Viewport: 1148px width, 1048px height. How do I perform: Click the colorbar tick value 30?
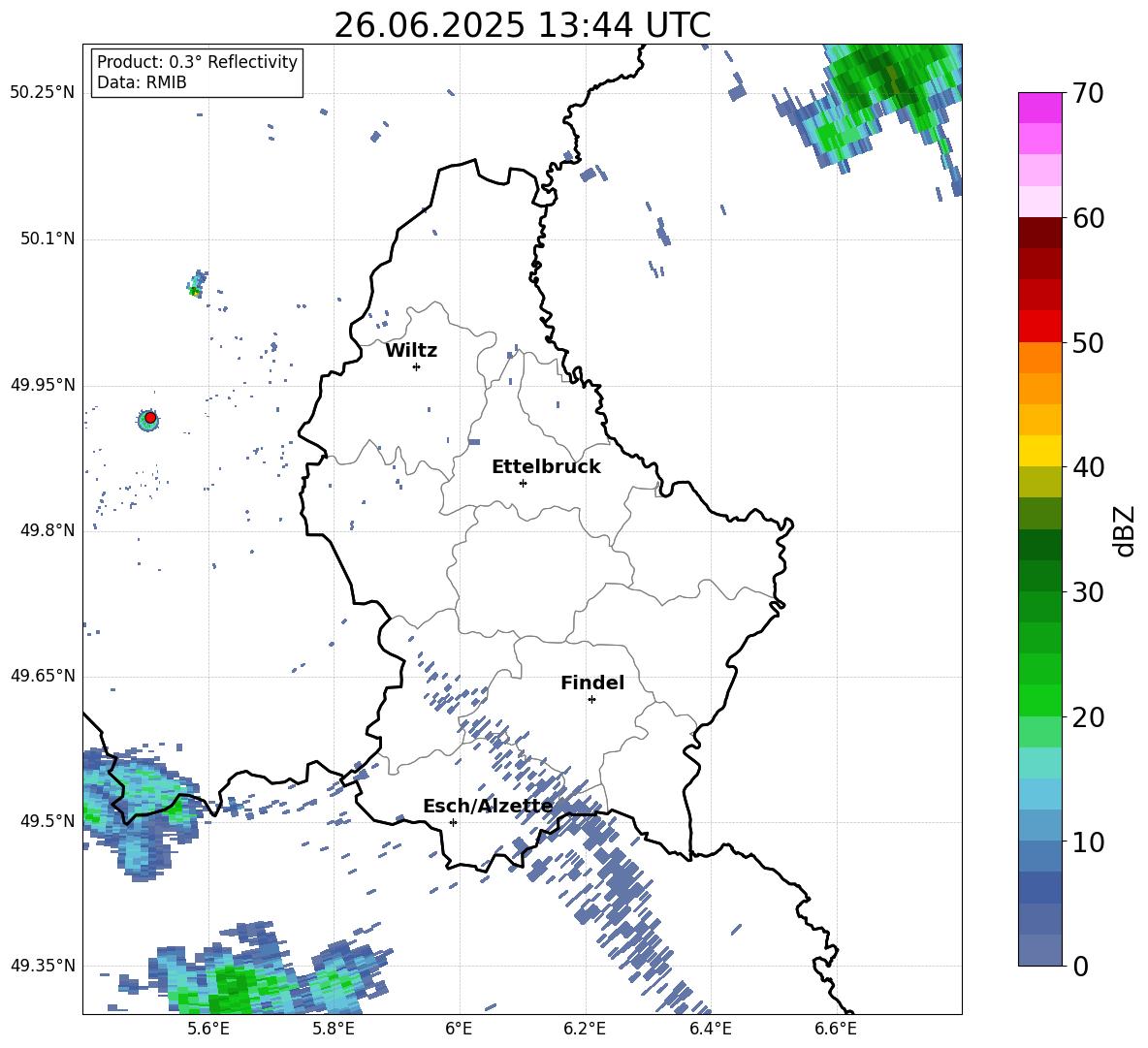click(1088, 592)
